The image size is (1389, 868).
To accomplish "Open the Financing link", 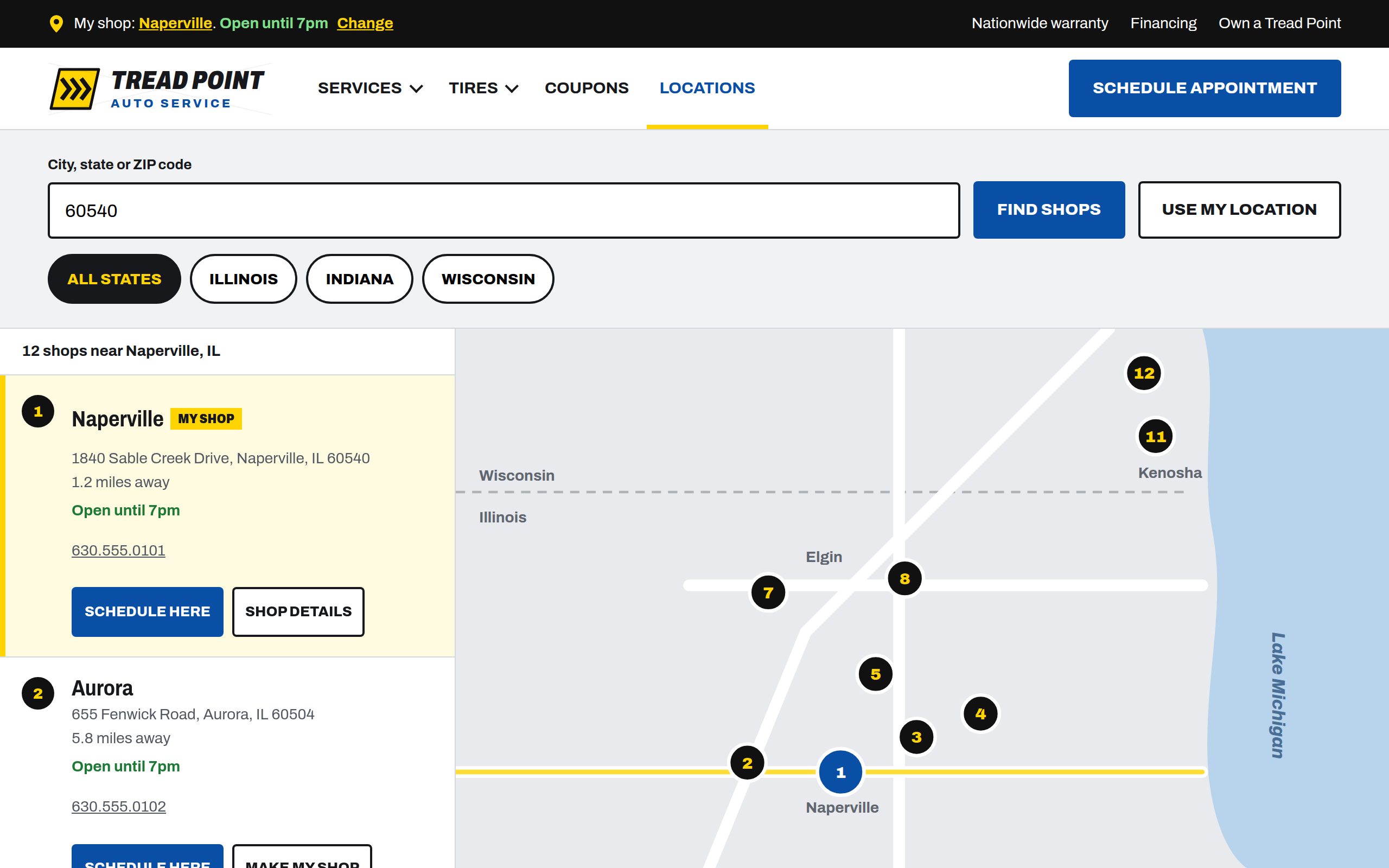I will [x=1163, y=23].
